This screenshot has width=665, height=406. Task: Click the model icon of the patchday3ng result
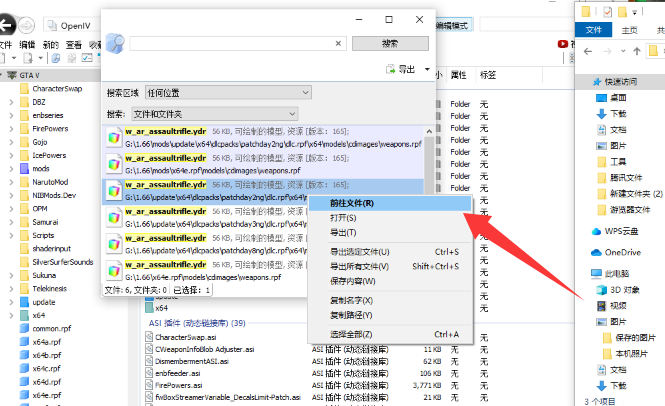click(x=114, y=218)
